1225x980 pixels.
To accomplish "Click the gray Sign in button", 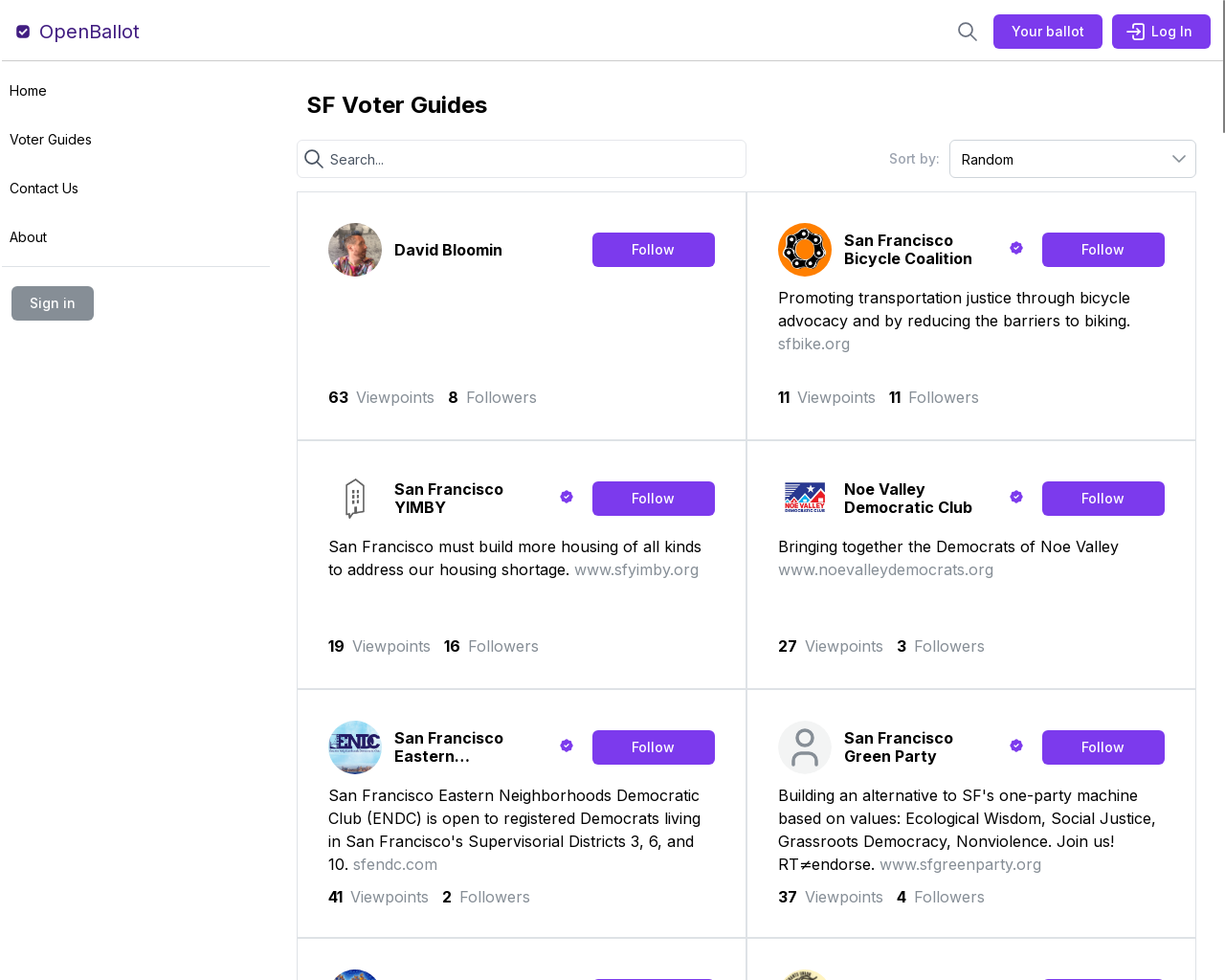I will [53, 303].
